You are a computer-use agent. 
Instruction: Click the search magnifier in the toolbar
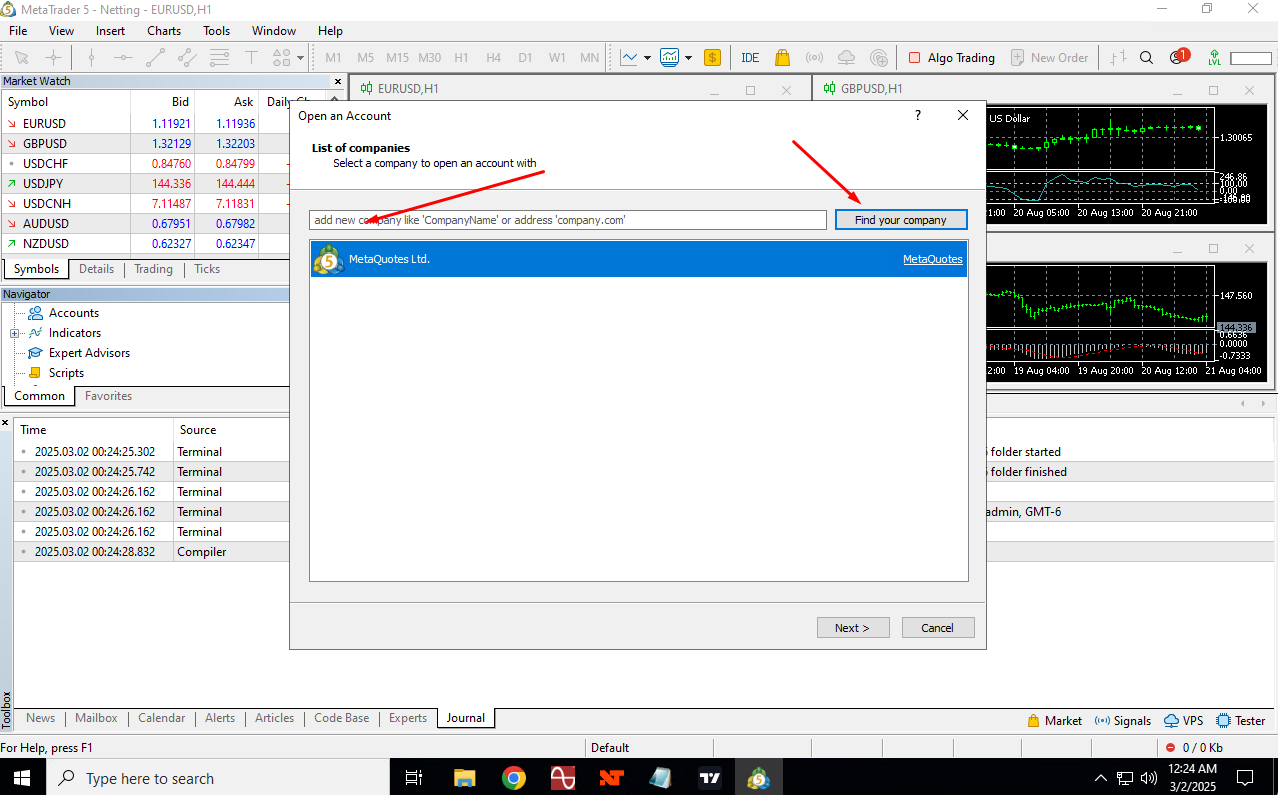(1147, 58)
